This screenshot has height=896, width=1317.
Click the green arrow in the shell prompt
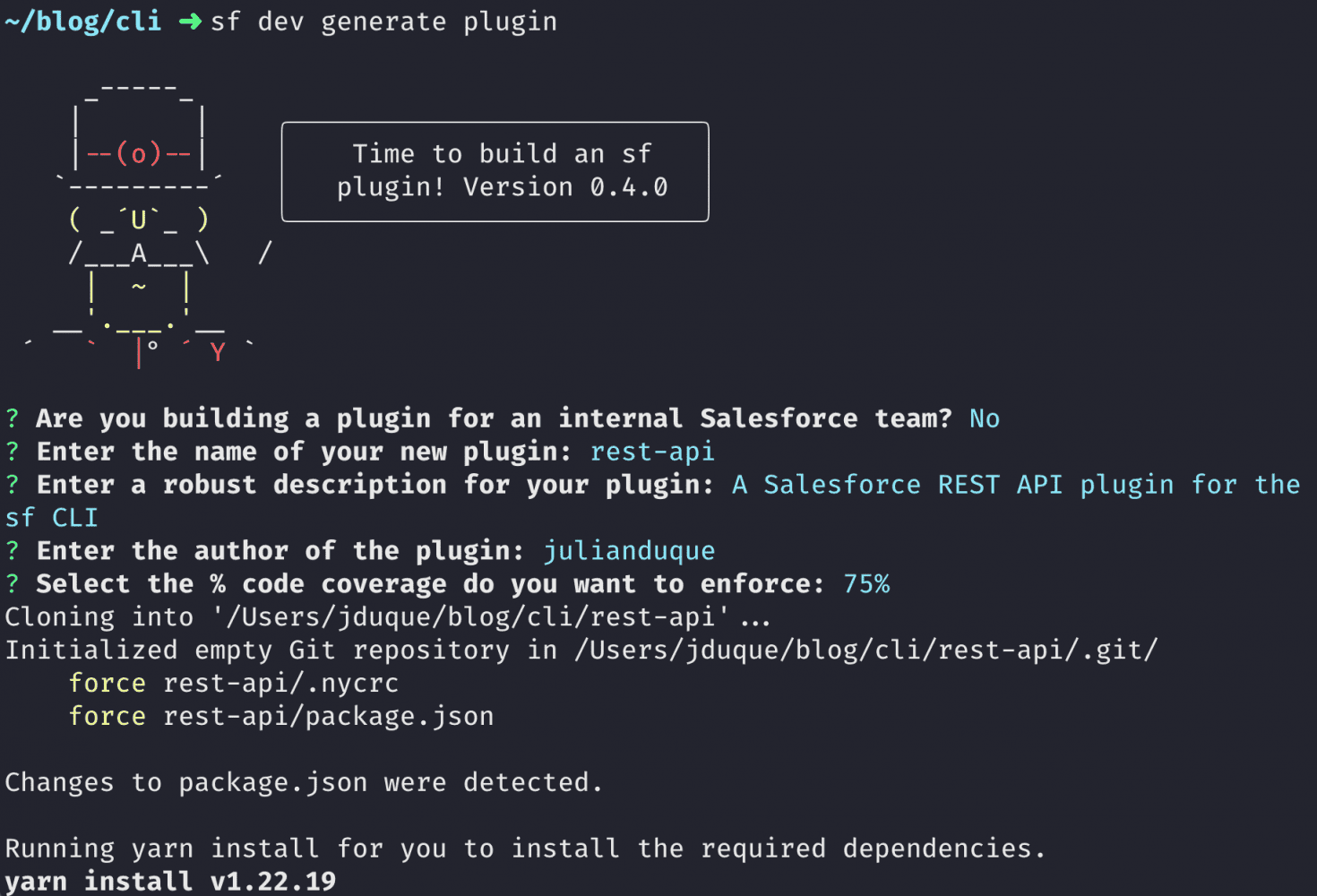click(x=190, y=22)
